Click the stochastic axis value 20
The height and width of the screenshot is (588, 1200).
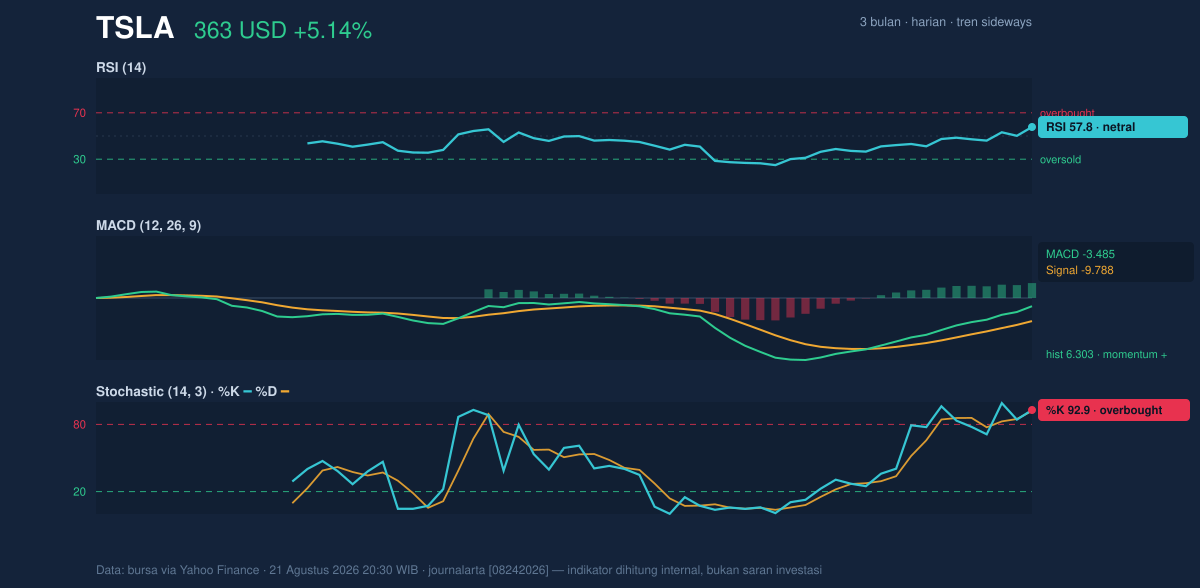pyautogui.click(x=79, y=491)
